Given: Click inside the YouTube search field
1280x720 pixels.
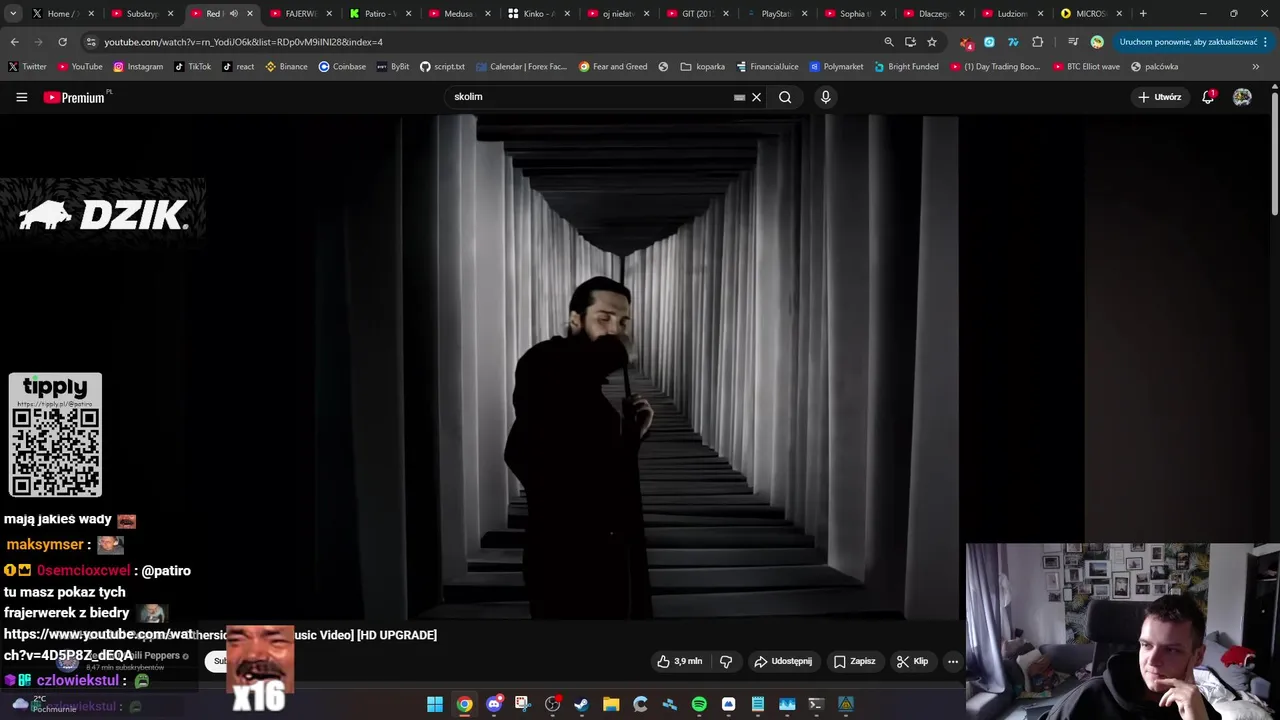Looking at the screenshot, I should pyautogui.click(x=590, y=97).
